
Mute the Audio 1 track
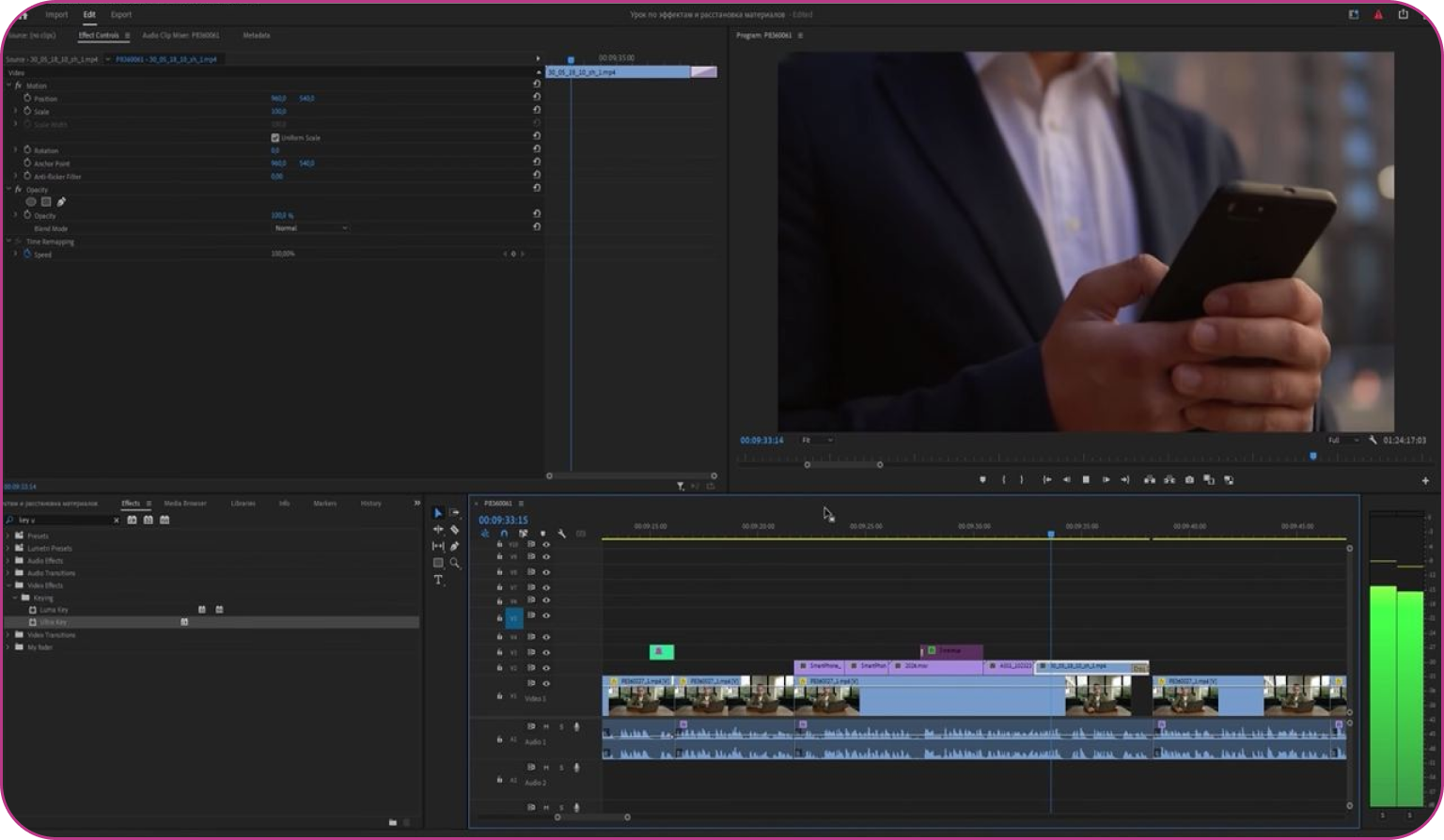(546, 726)
